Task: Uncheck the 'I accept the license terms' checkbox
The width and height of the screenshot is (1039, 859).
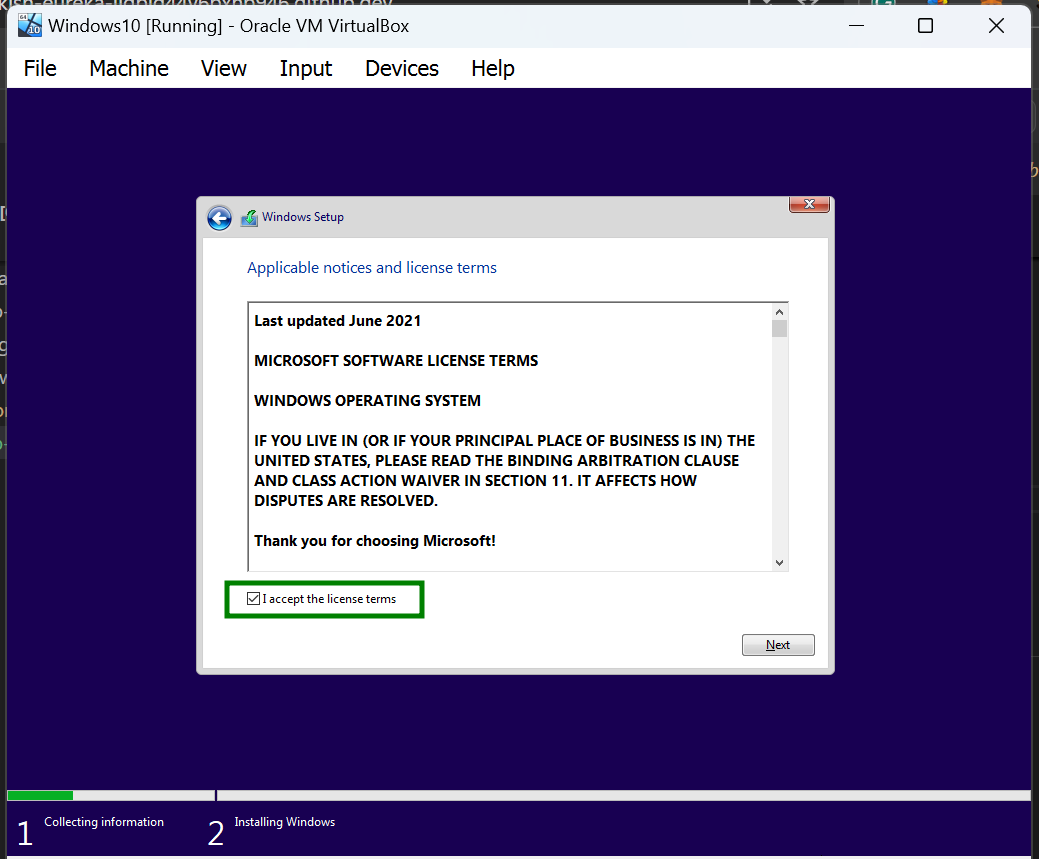Action: point(253,599)
